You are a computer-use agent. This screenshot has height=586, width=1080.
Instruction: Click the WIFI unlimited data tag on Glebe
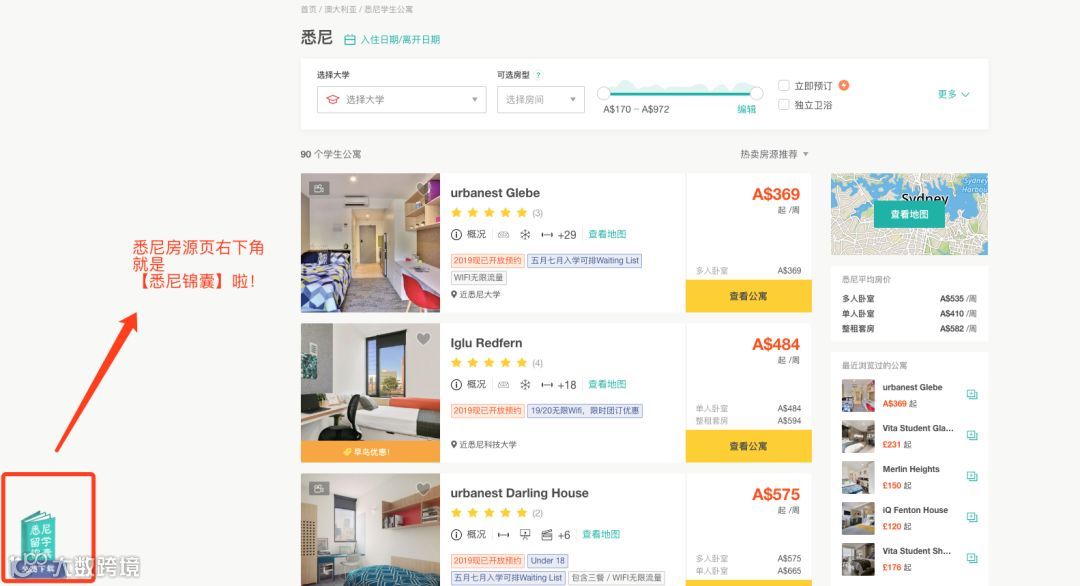tap(479, 278)
